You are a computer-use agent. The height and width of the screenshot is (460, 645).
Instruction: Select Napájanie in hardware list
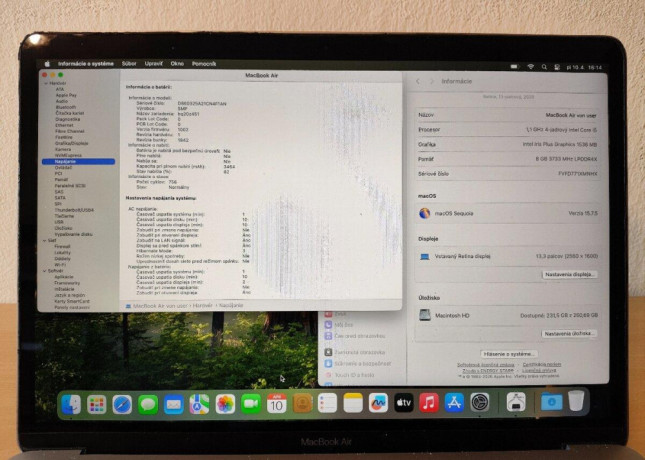78,162
